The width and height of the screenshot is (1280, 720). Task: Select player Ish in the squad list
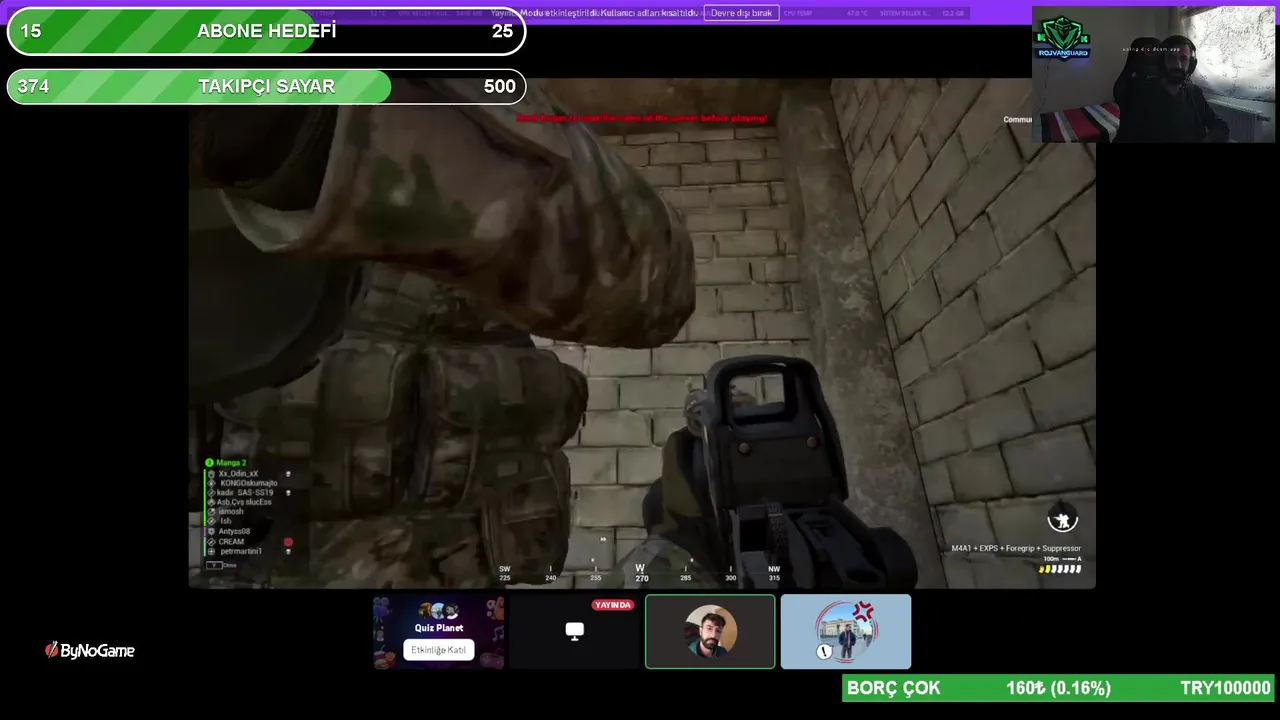pyautogui.click(x=226, y=521)
